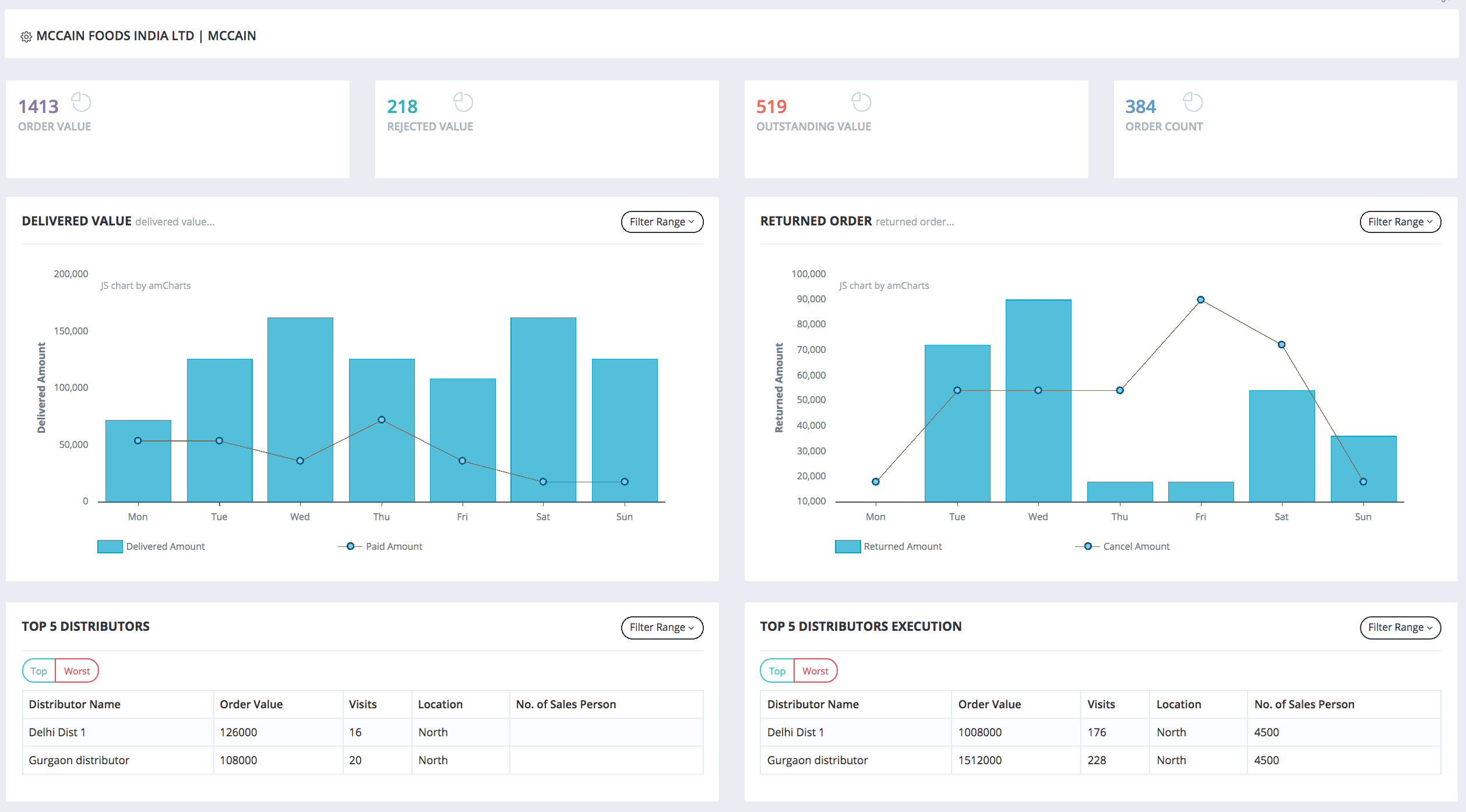Click 'Gurgaon distributor' in Top 5 Distributors table
Screen dimensions: 1466x812
pyautogui.click(x=79, y=760)
